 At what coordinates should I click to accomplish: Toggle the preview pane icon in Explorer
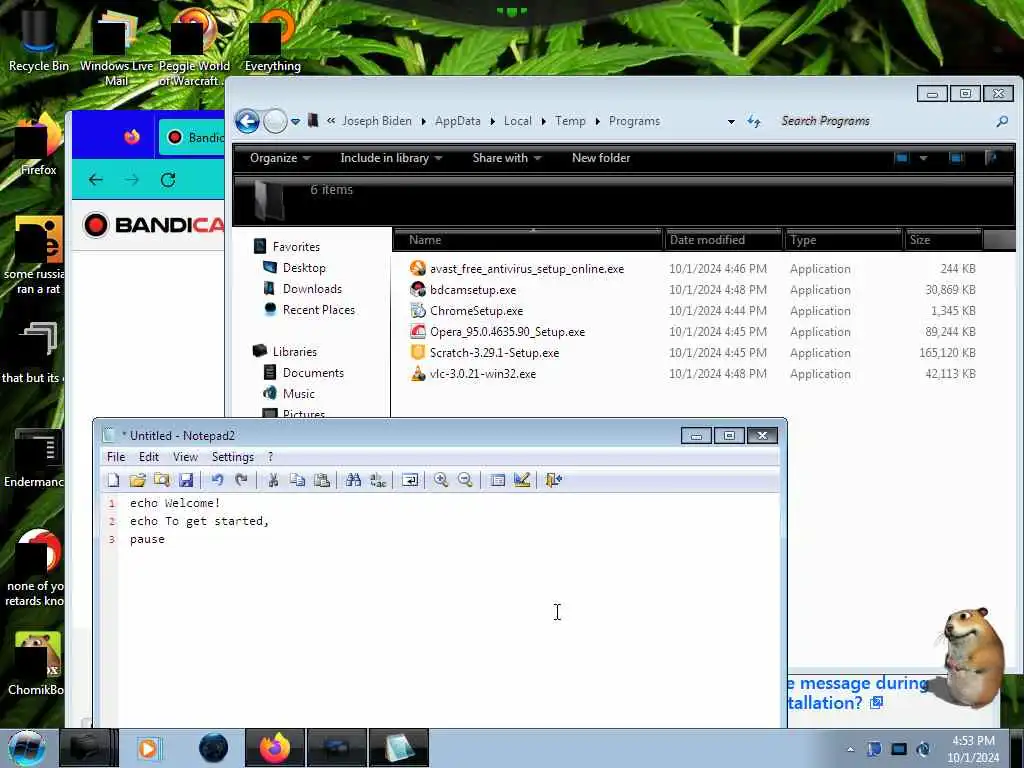tap(956, 158)
